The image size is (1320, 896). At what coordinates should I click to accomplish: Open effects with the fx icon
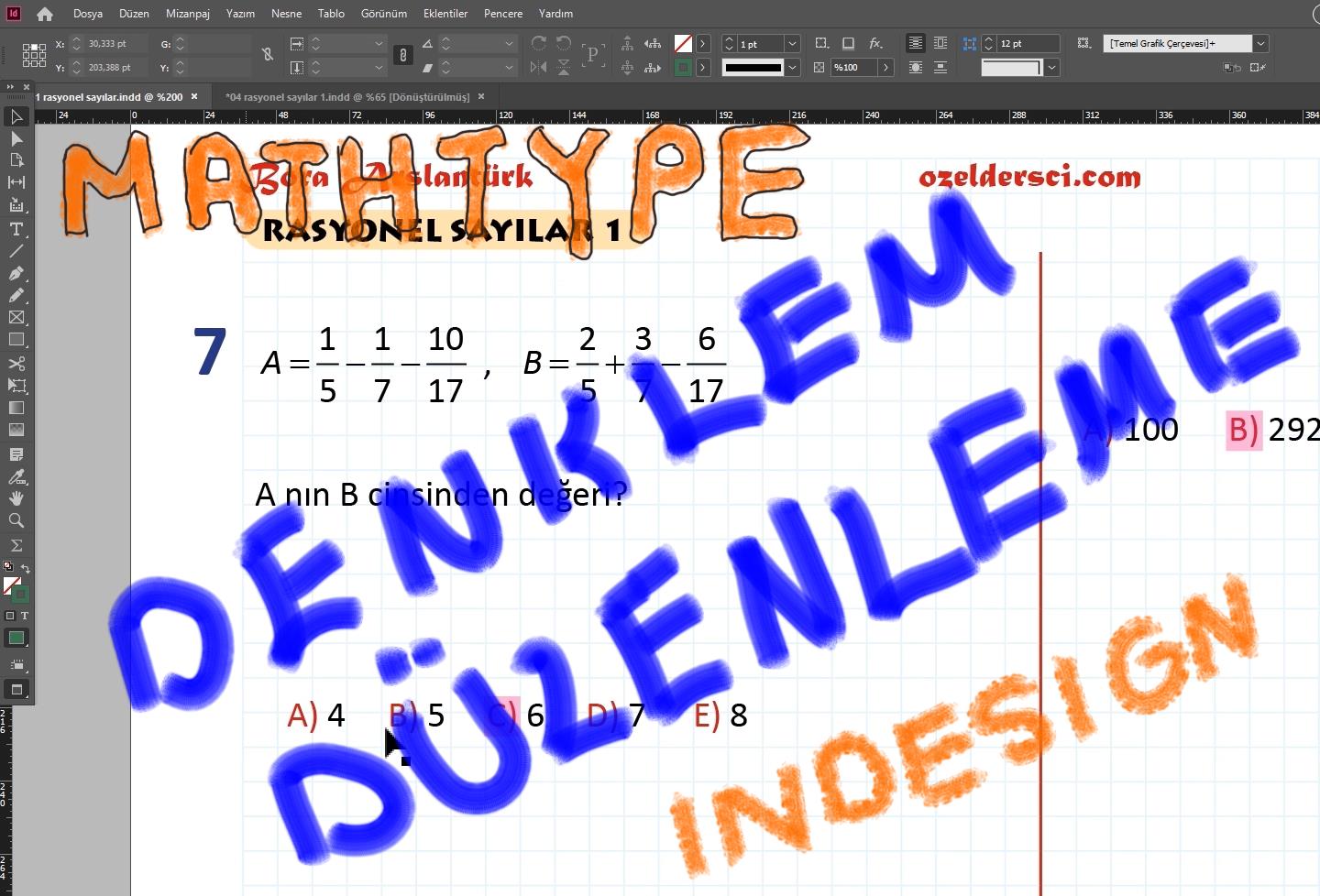pyautogui.click(x=874, y=44)
